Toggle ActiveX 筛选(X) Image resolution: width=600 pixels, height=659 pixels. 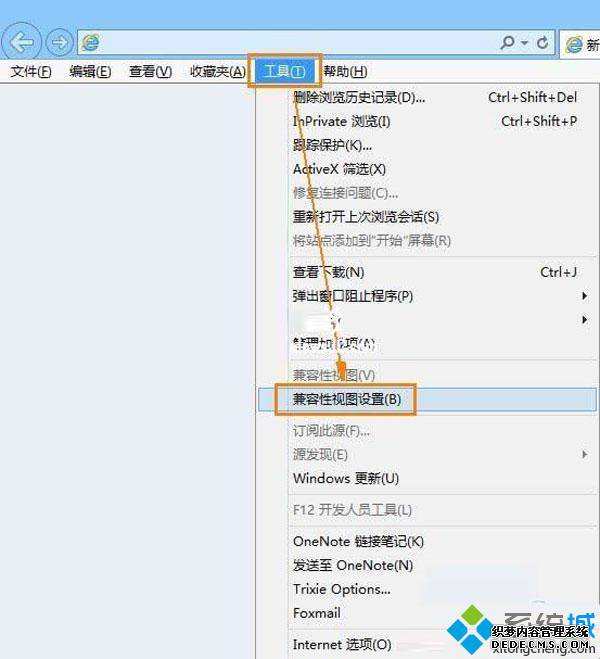click(x=427, y=169)
